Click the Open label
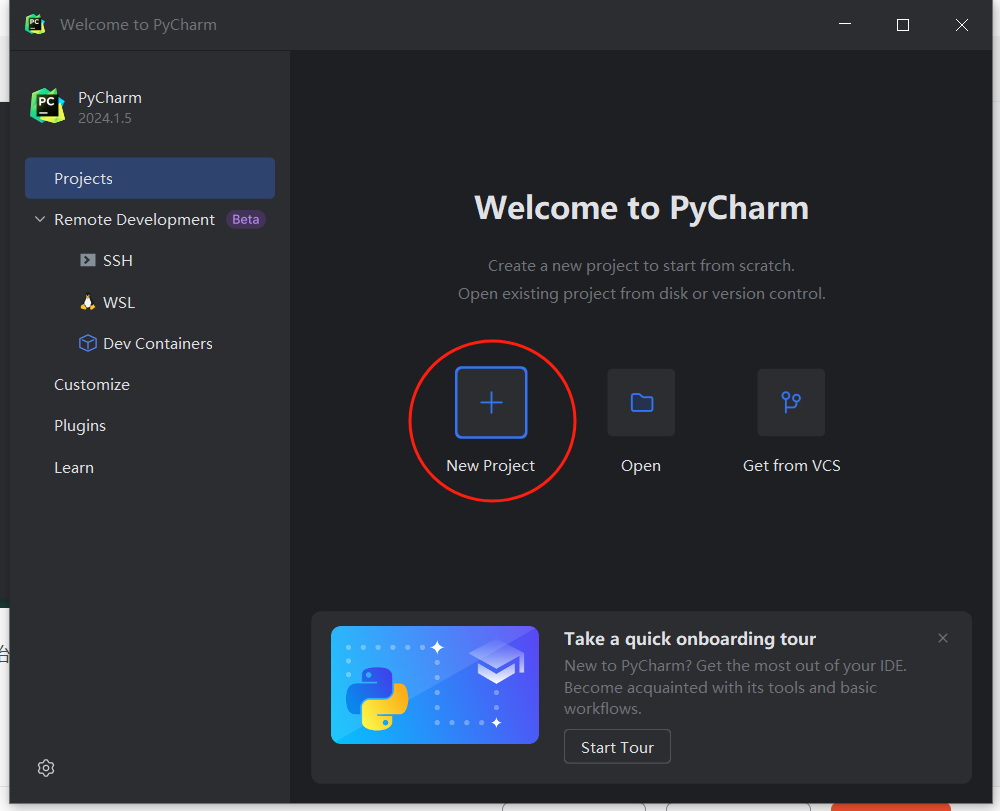This screenshot has width=1000, height=811. click(641, 465)
